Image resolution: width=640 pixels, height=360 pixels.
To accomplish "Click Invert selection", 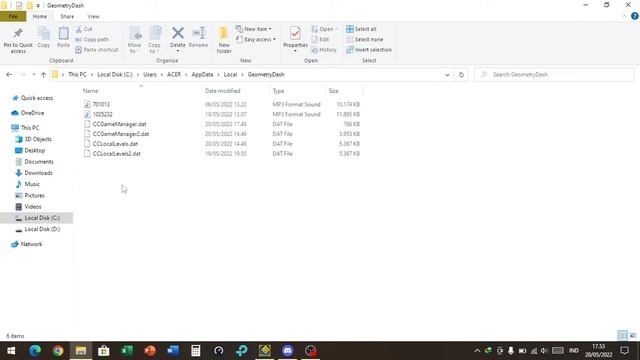I will 369,50.
